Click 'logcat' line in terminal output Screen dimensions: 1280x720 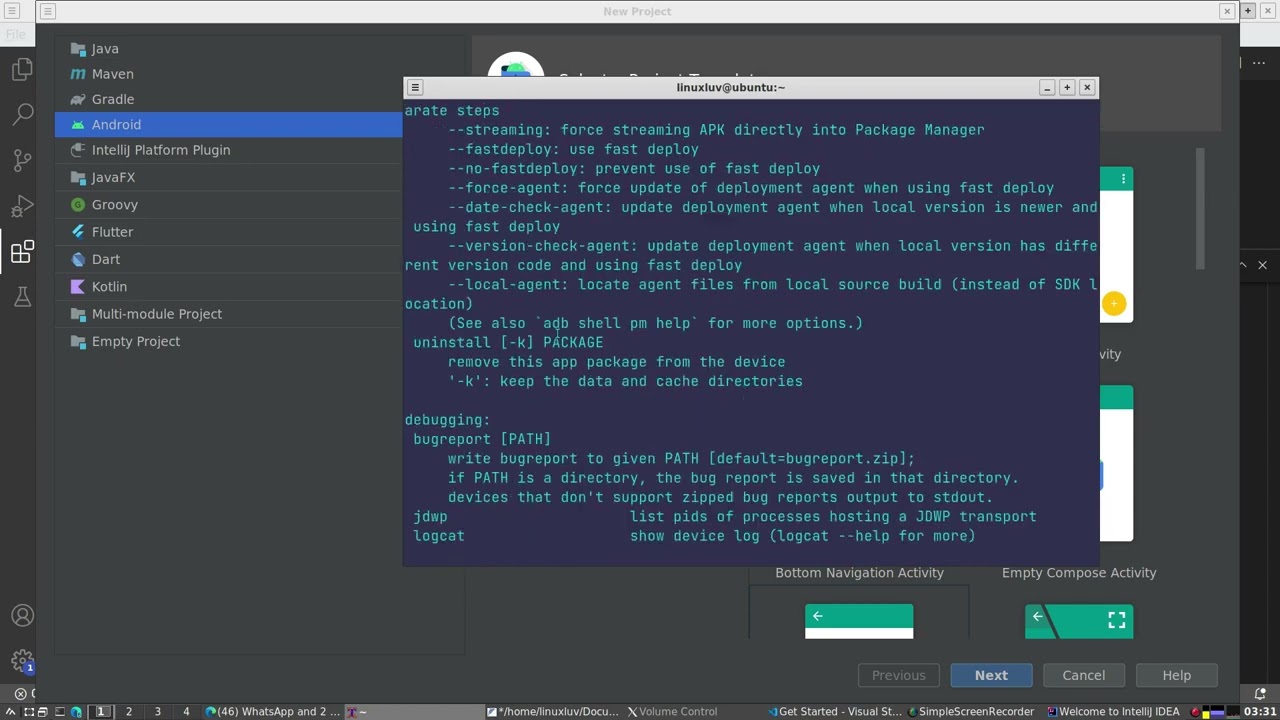(x=439, y=536)
